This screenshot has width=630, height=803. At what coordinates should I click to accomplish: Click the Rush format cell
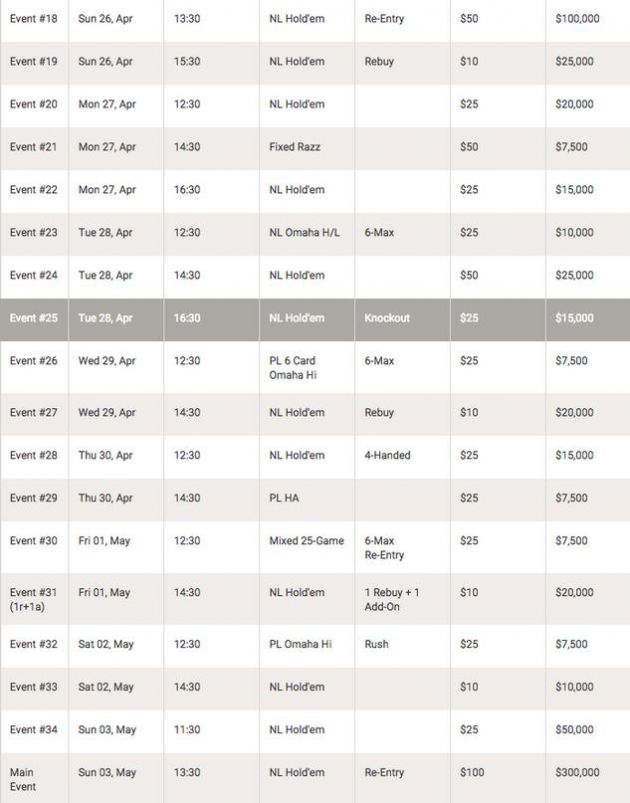click(x=376, y=644)
